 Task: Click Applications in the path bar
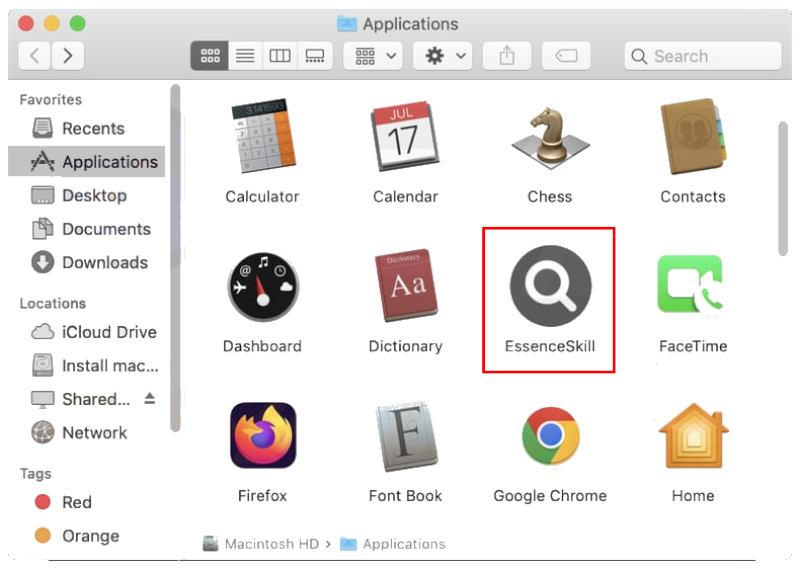pyautogui.click(x=393, y=544)
